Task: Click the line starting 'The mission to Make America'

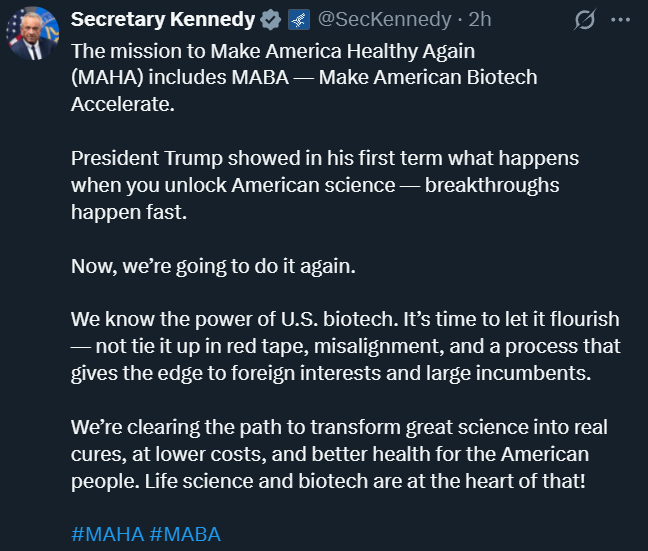Action: 273,52
